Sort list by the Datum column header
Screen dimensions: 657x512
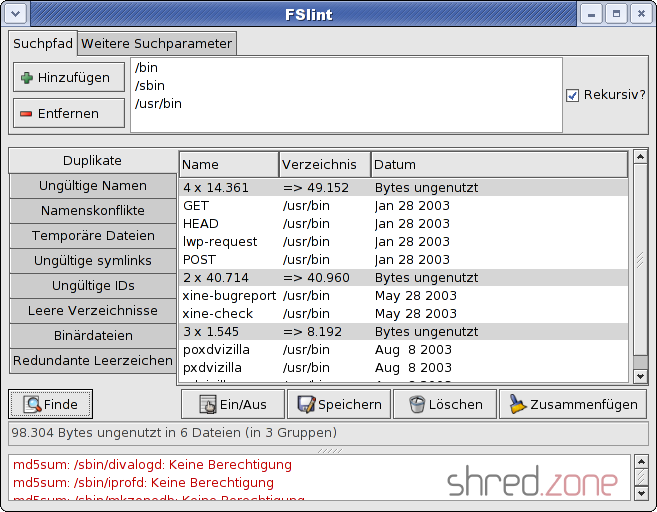click(498, 164)
